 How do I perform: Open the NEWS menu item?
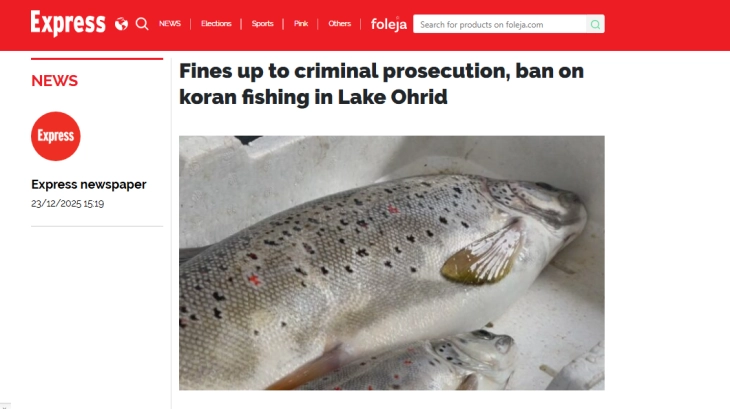170,24
